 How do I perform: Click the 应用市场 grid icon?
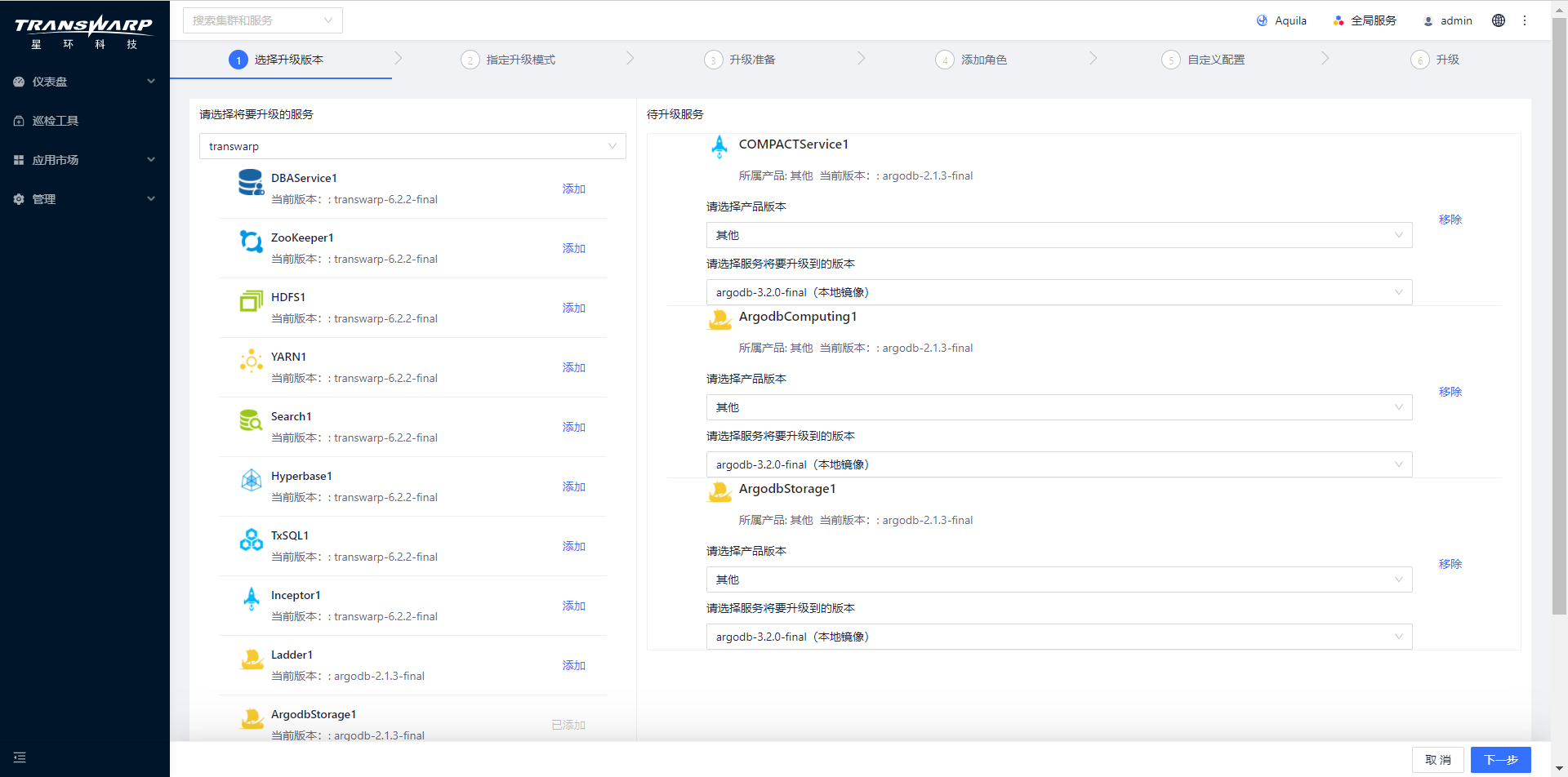pos(19,160)
